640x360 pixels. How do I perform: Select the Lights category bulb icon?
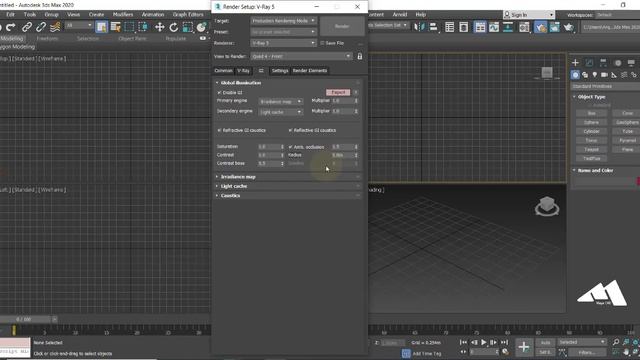click(595, 75)
